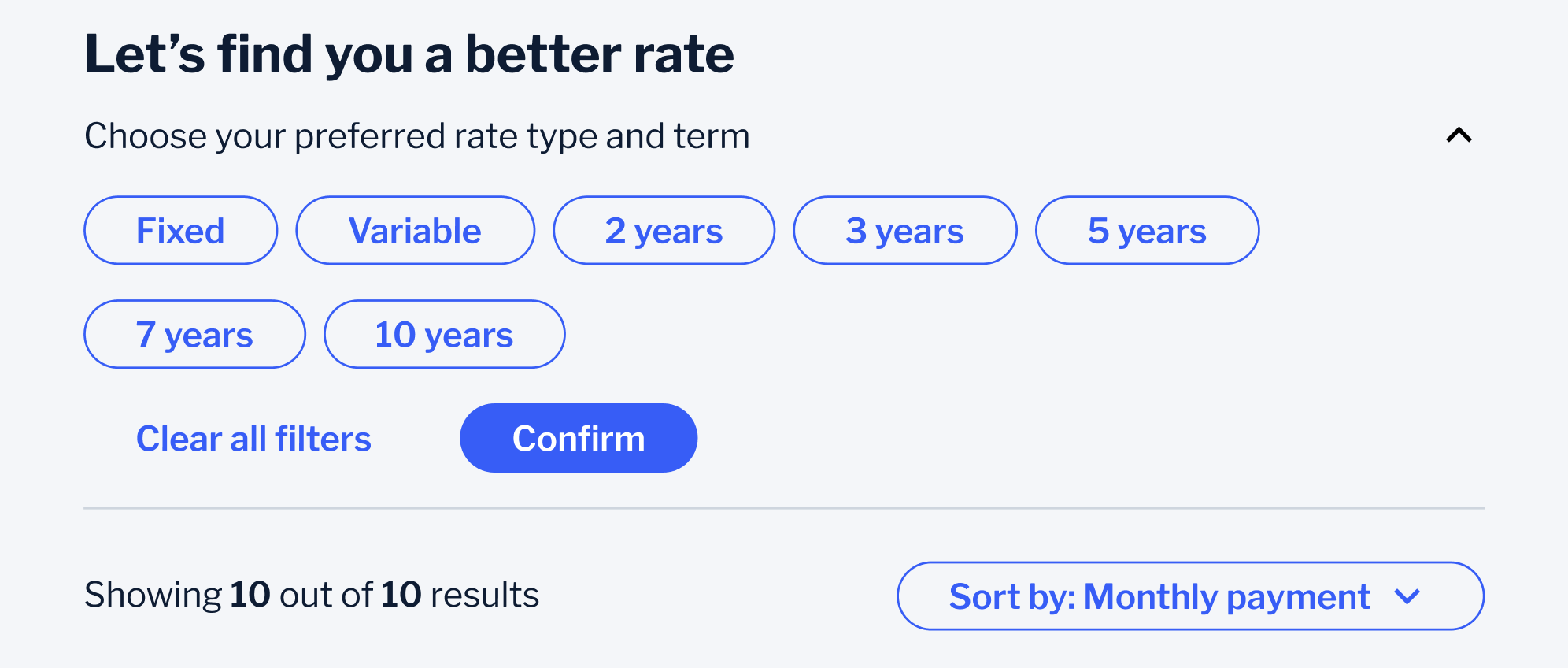This screenshot has height=668, width=1568.
Task: Select the Variable rate type filter
Action: pyautogui.click(x=415, y=230)
